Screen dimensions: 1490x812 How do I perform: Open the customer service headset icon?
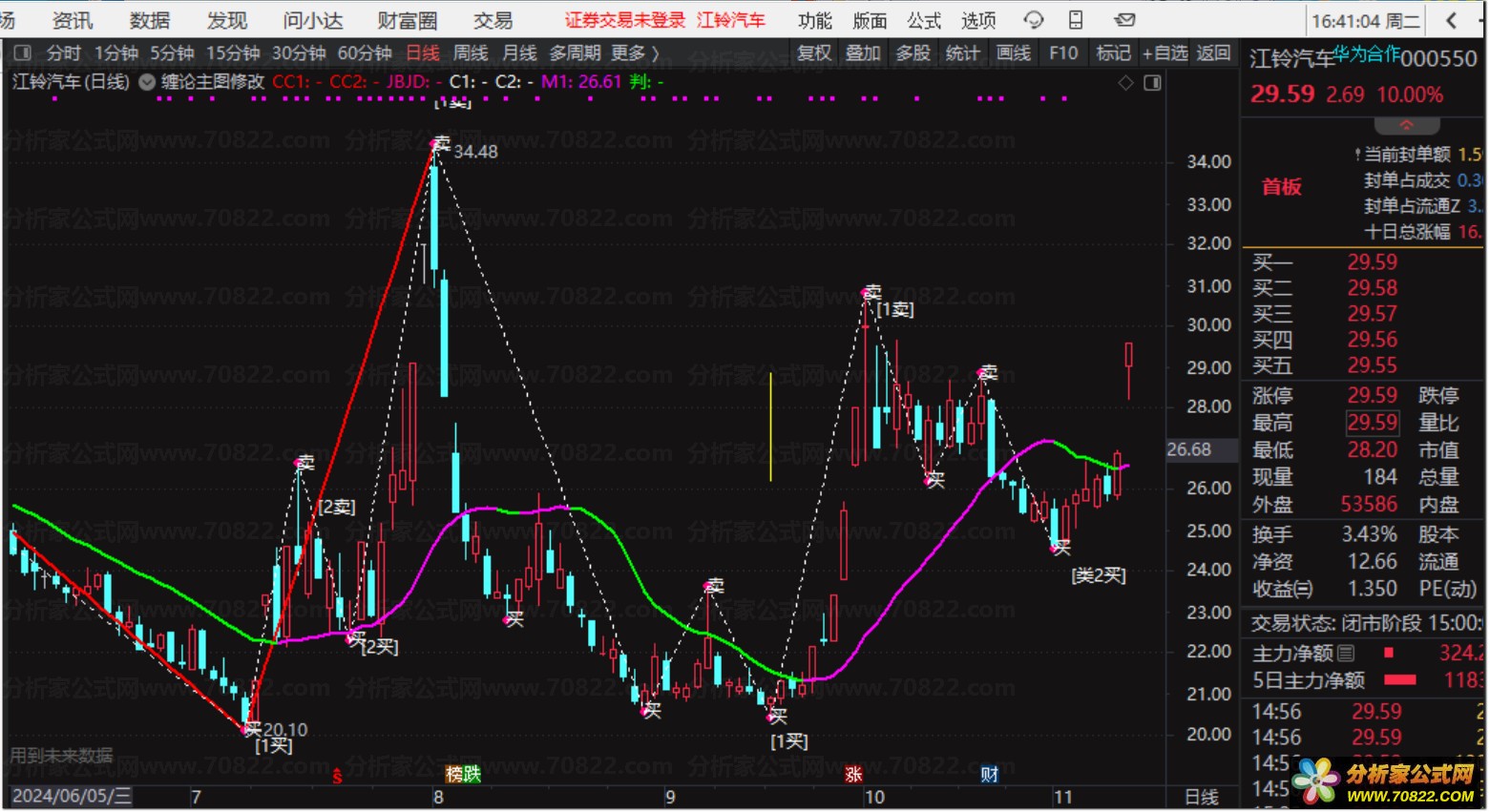pos(1033,20)
